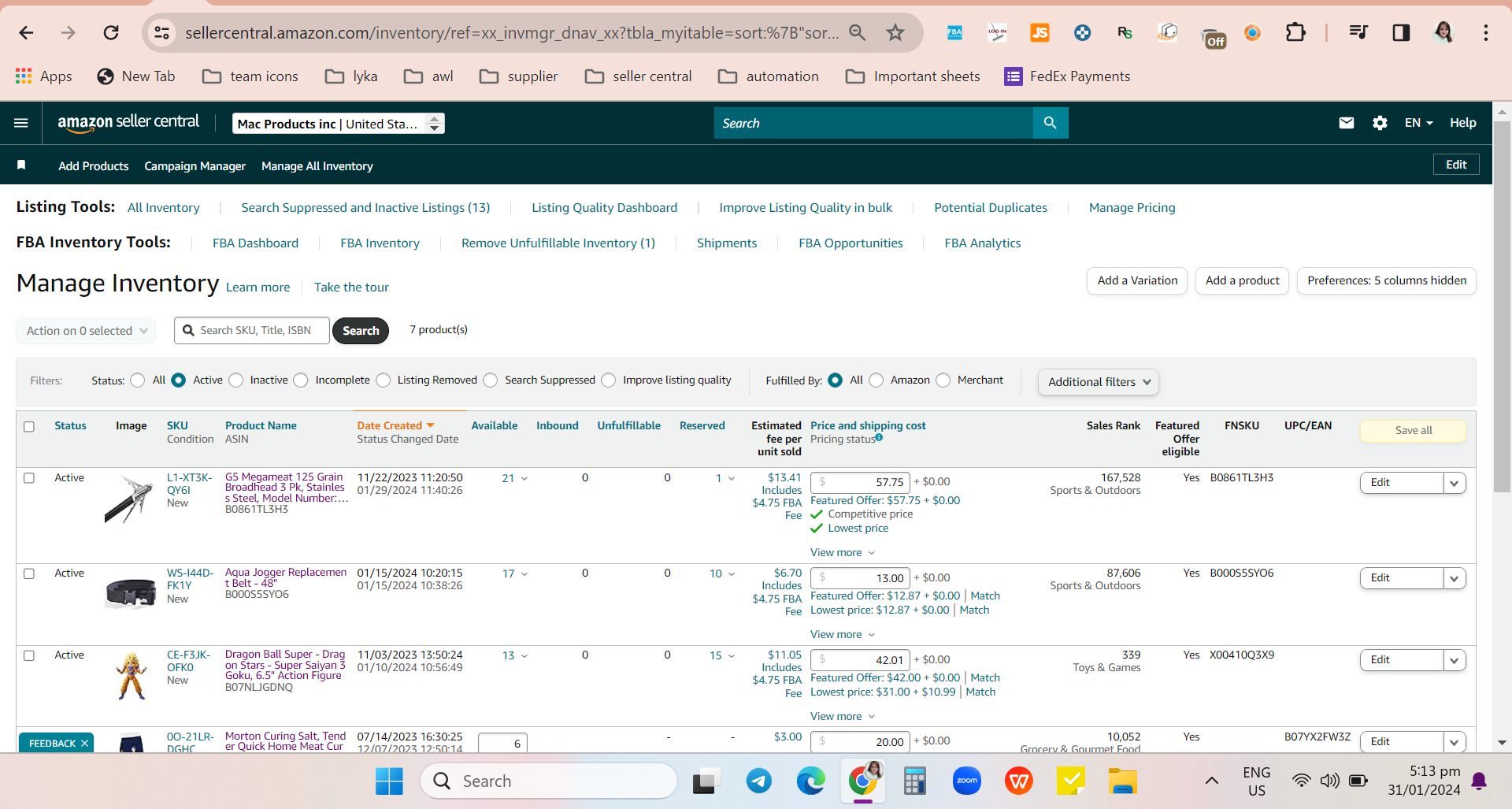
Task: Bookmark this page with the star icon
Action: pos(895,32)
